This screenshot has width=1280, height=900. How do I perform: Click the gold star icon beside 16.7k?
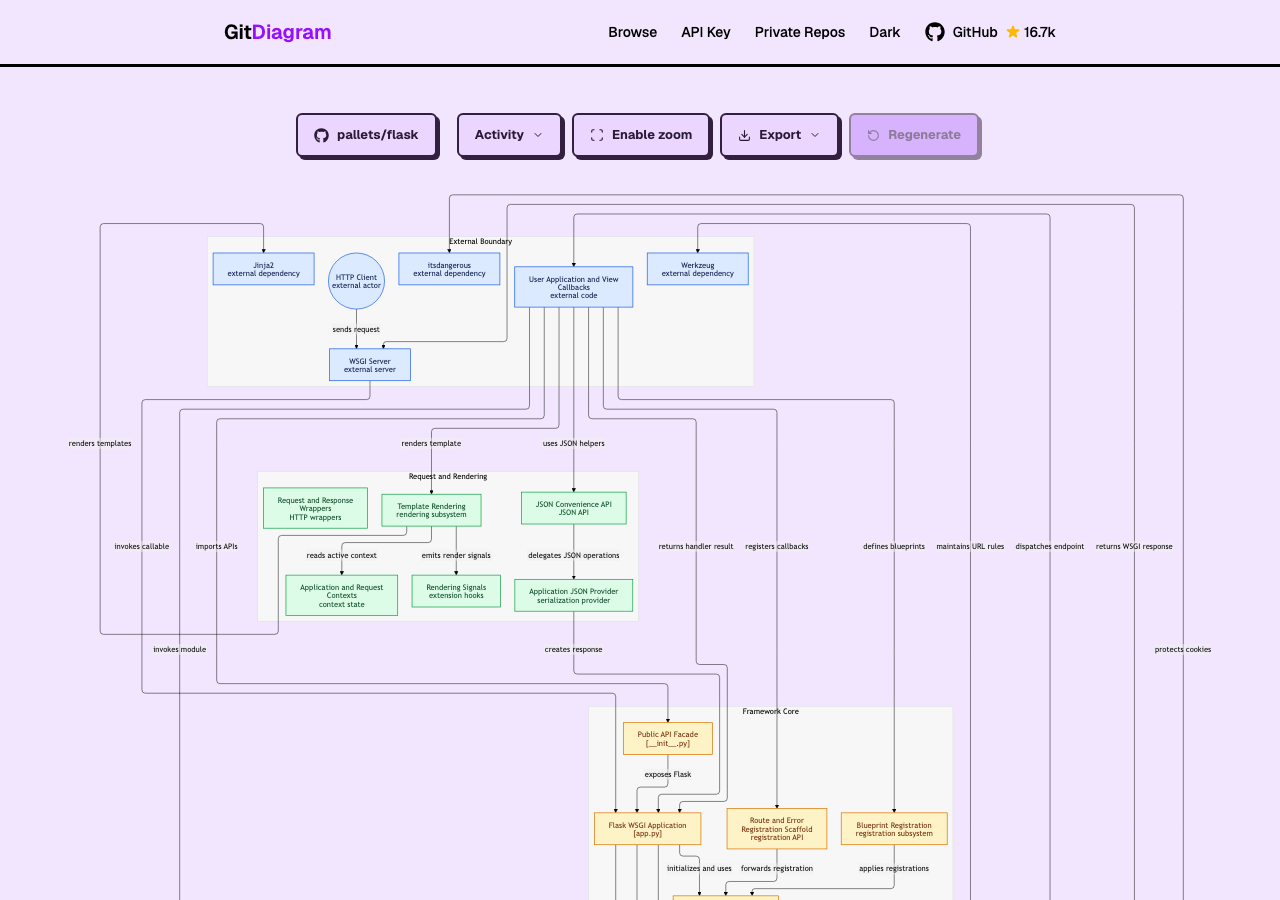point(1013,32)
